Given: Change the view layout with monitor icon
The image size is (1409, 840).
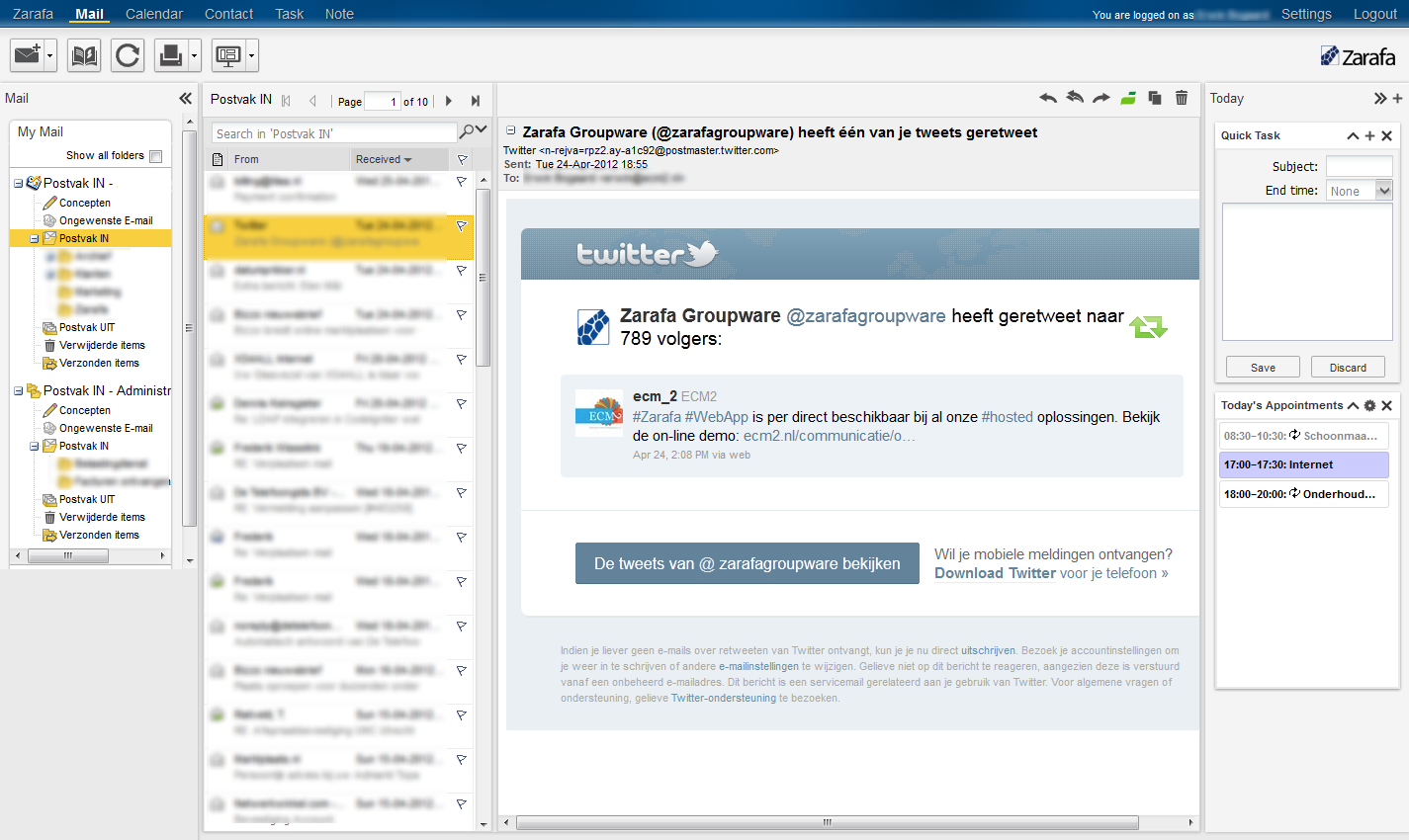Looking at the screenshot, I should coord(228,55).
